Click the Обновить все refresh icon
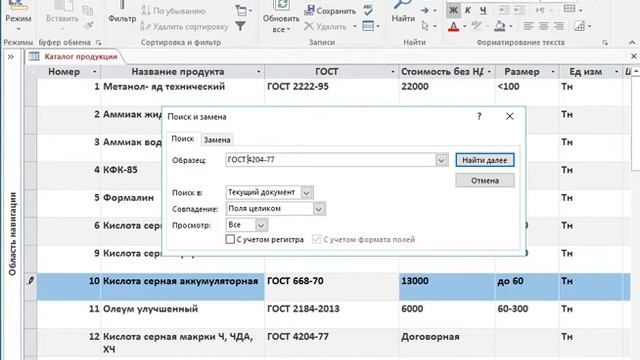640x360 pixels. click(x=281, y=5)
